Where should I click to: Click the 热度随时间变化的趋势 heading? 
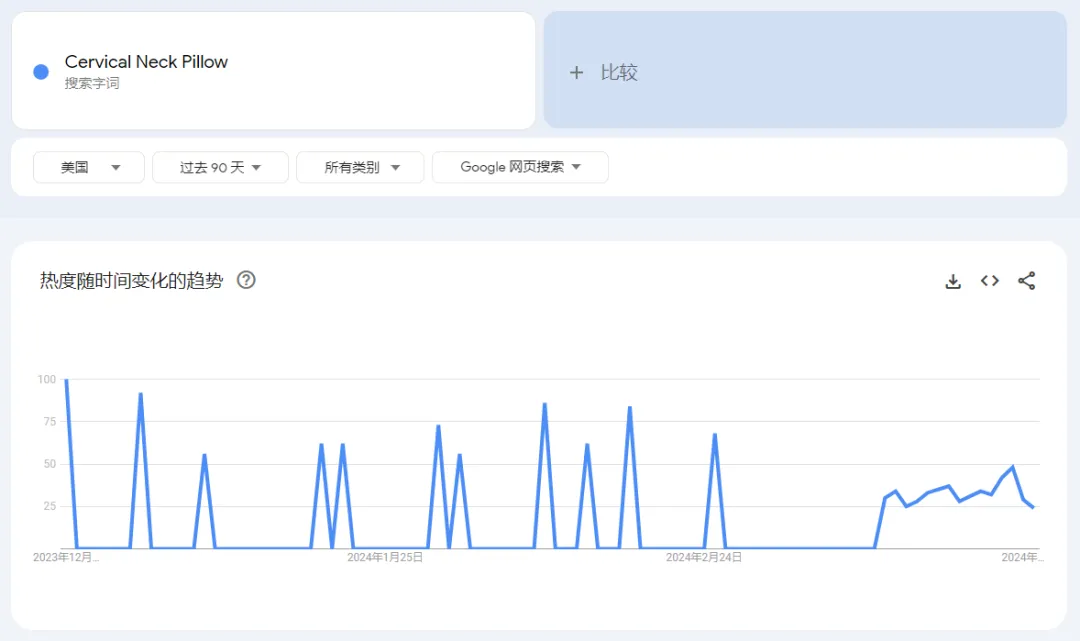(x=131, y=281)
